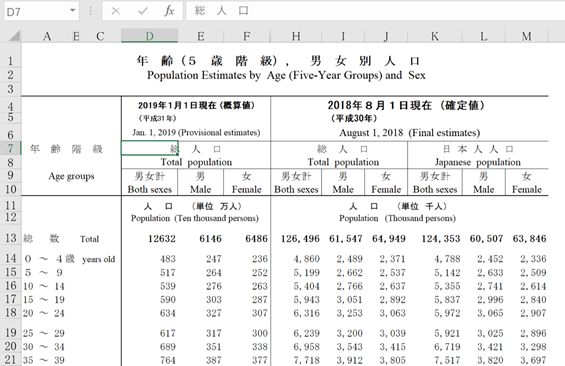Select column K header
Image resolution: width=565 pixels, height=366 pixels.
point(435,36)
